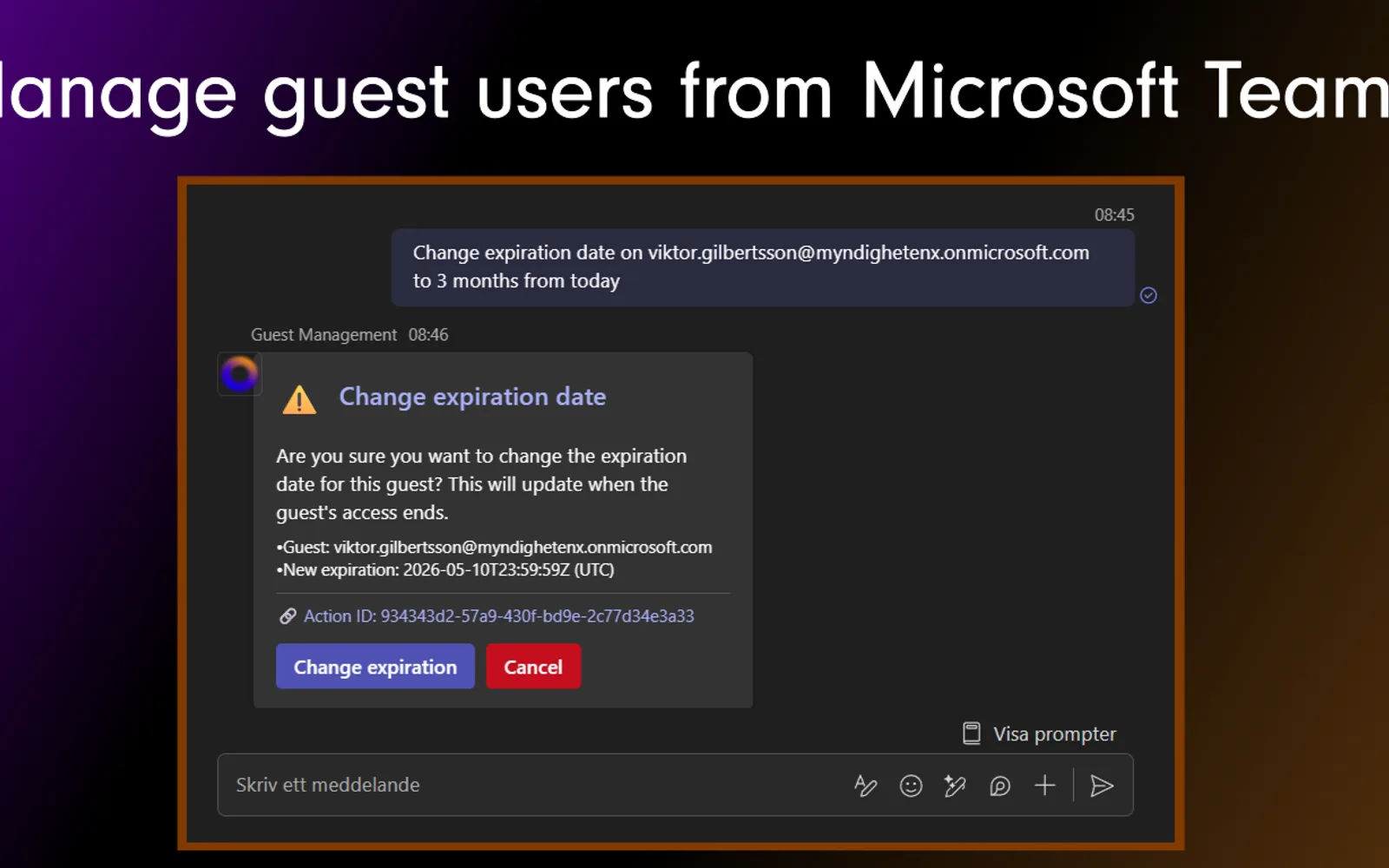Click the 08:46 timestamp beside Guest Management
The width and height of the screenshot is (1389, 868).
428,335
